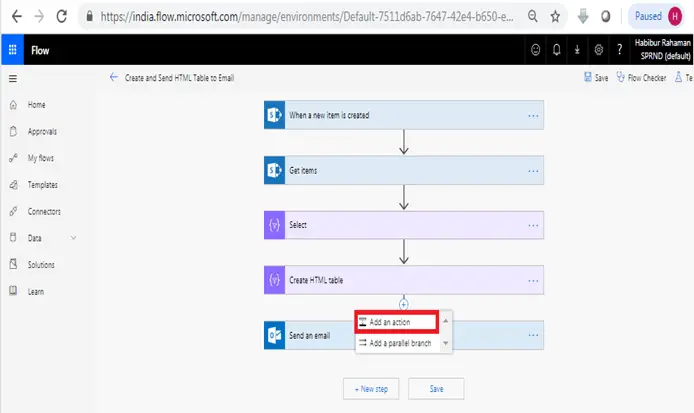Choose Add a parallel branch
Image resolution: width=694 pixels, height=413 pixels.
coord(397,343)
